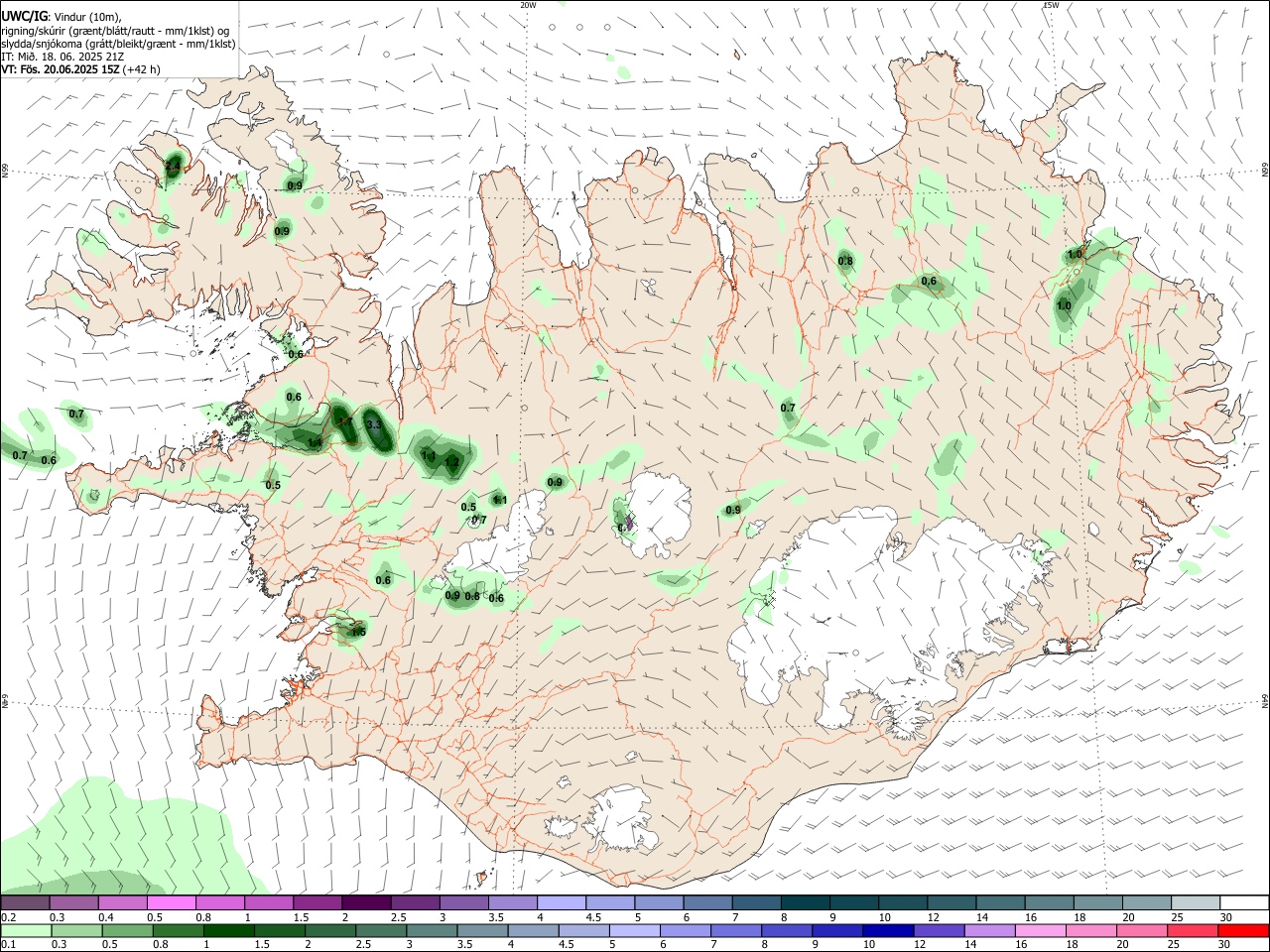This screenshot has height=952, width=1270.
Task: Click the bright magenta snow swatch between 0.5 and 0.8
Action: click(x=172, y=902)
